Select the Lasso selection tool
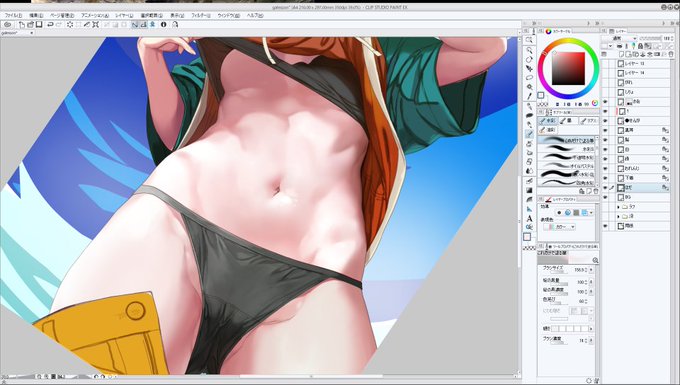 pos(529,78)
